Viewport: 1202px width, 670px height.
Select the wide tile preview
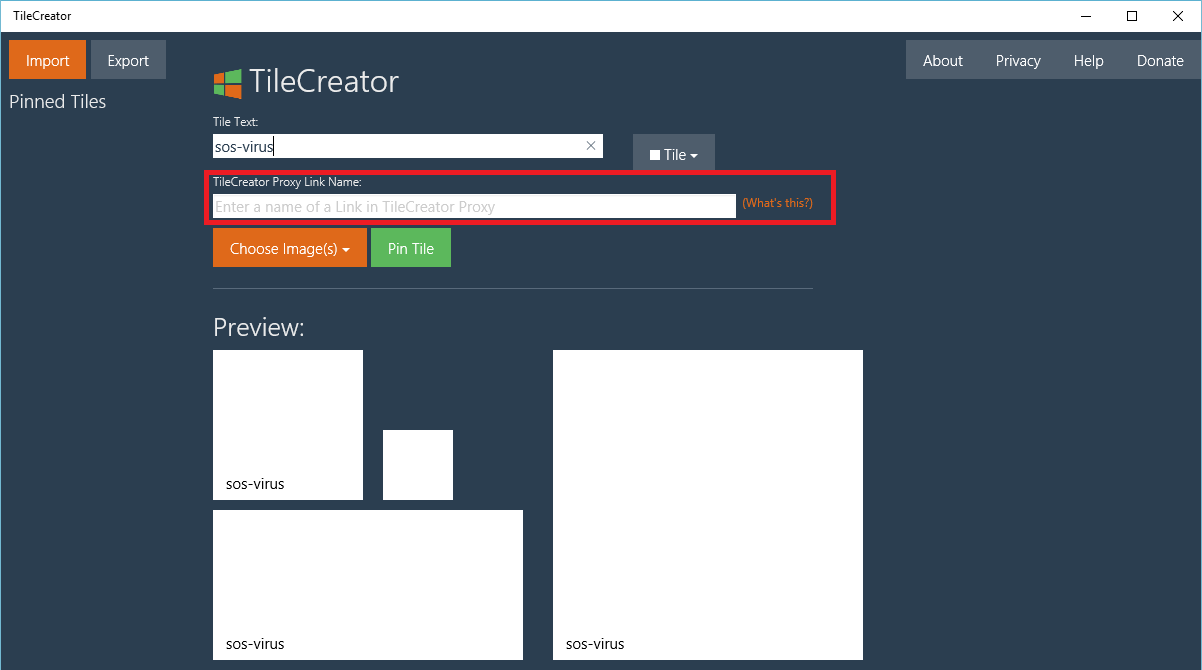(x=368, y=584)
